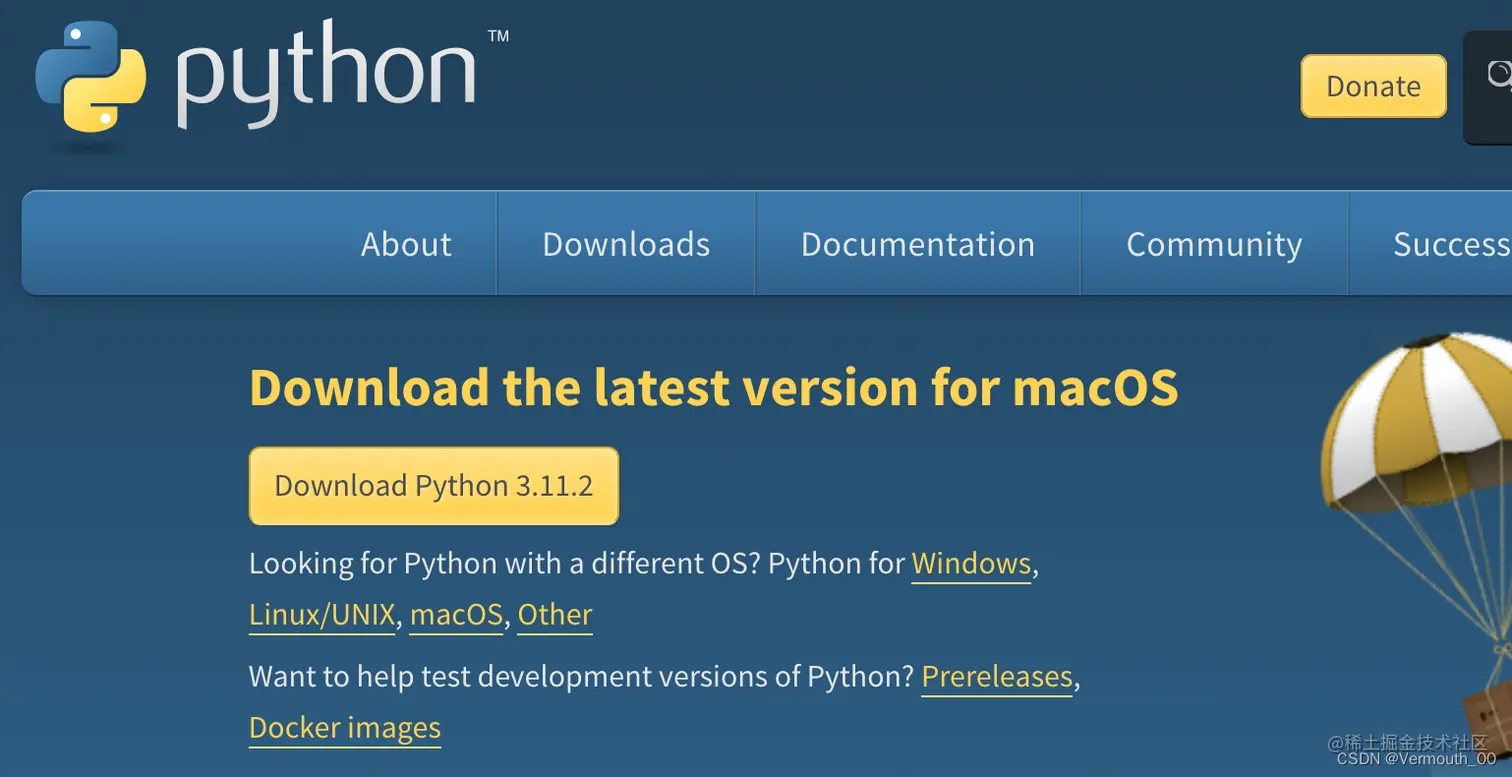Follow the Windows download link
Screen dimensions: 1512x777
pos(971,564)
